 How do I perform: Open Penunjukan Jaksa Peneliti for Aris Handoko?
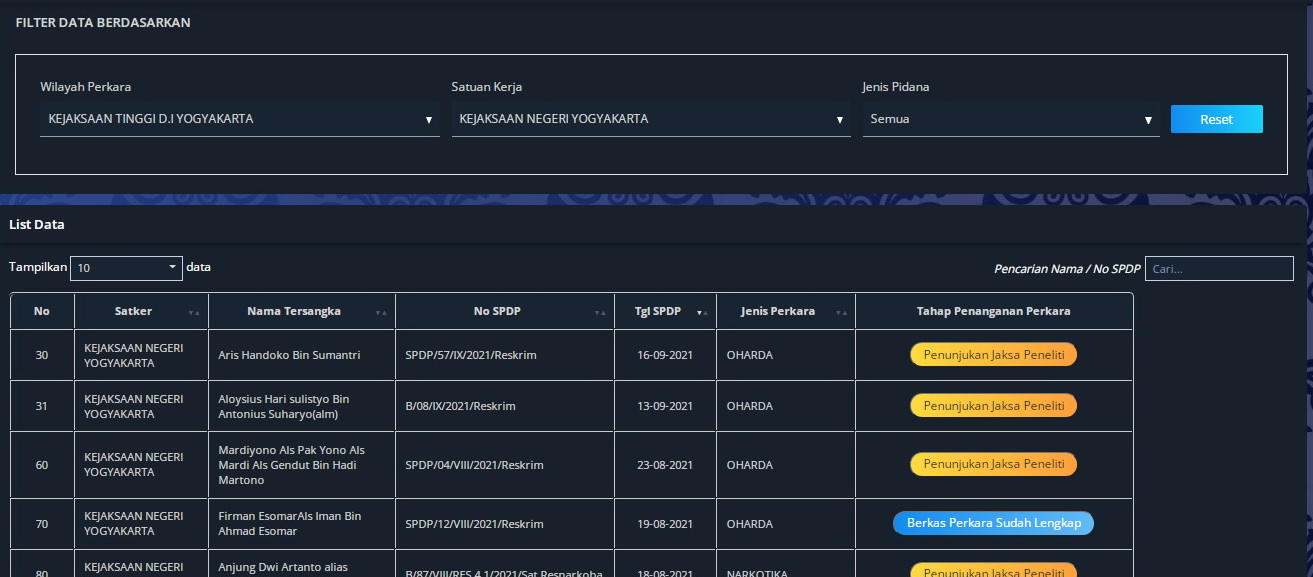[993, 354]
